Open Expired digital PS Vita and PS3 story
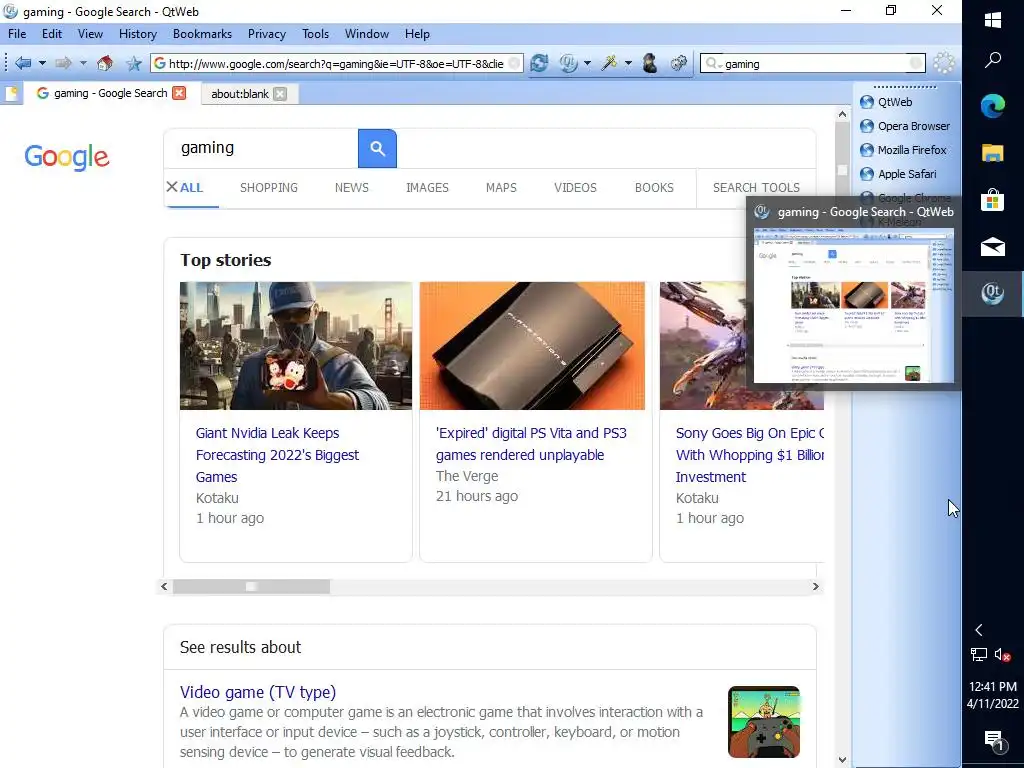 (530, 444)
